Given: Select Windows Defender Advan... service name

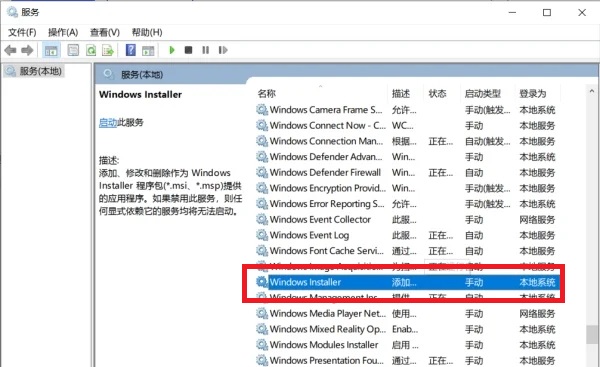Looking at the screenshot, I should [326, 157].
